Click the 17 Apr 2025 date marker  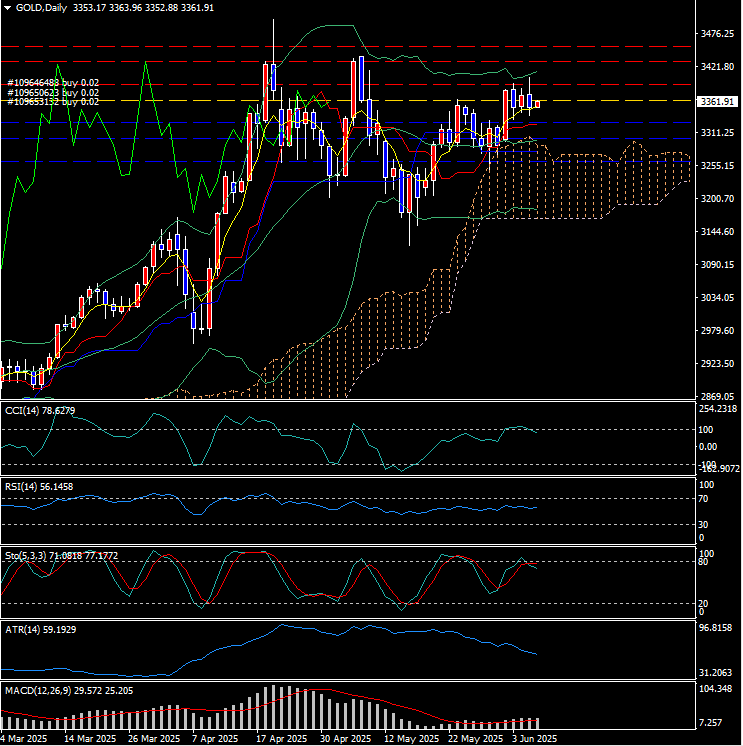283,739
